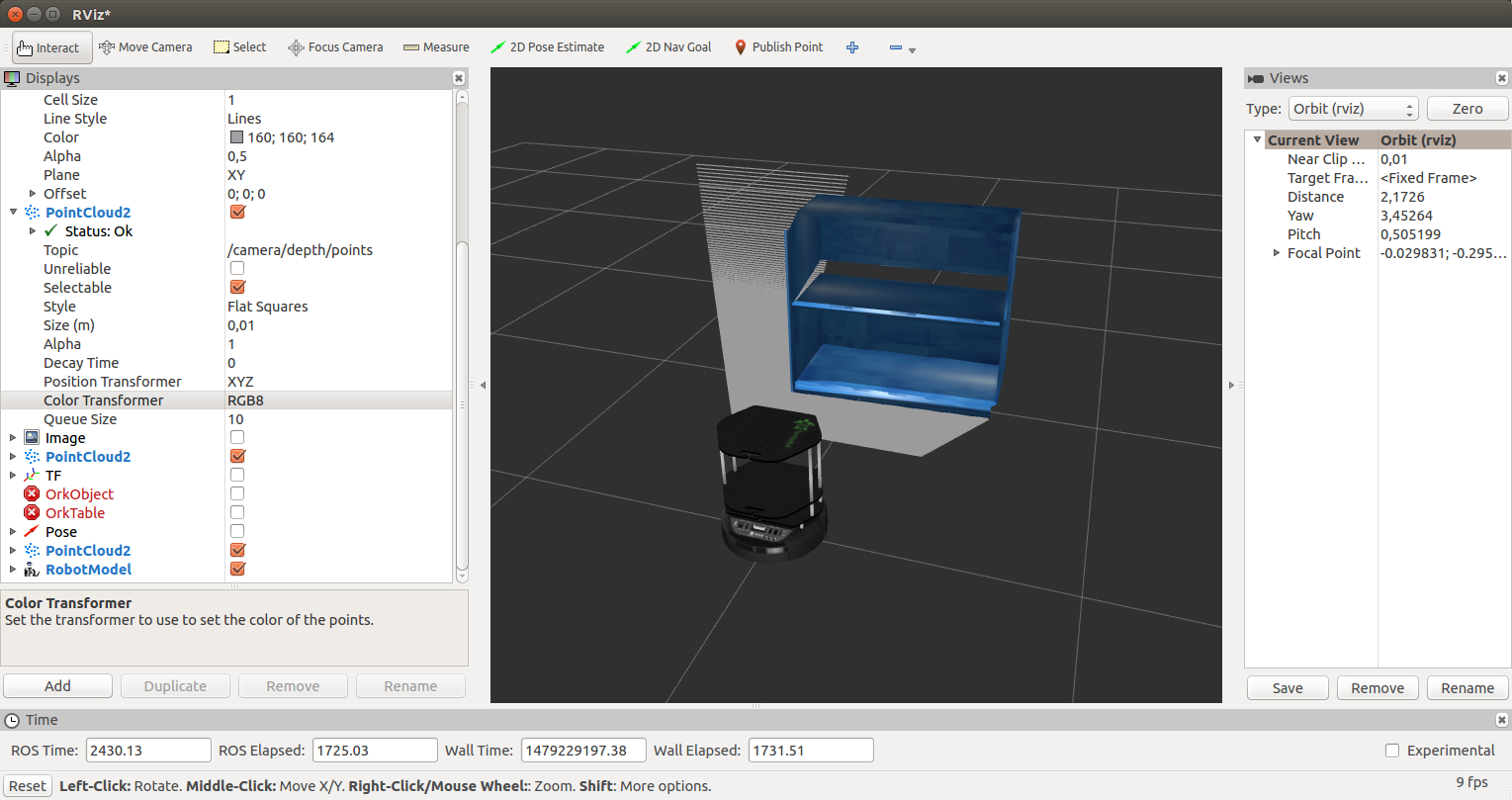The width and height of the screenshot is (1512, 800).
Task: Tick the OrkTable display checkbox
Action: pos(237,513)
